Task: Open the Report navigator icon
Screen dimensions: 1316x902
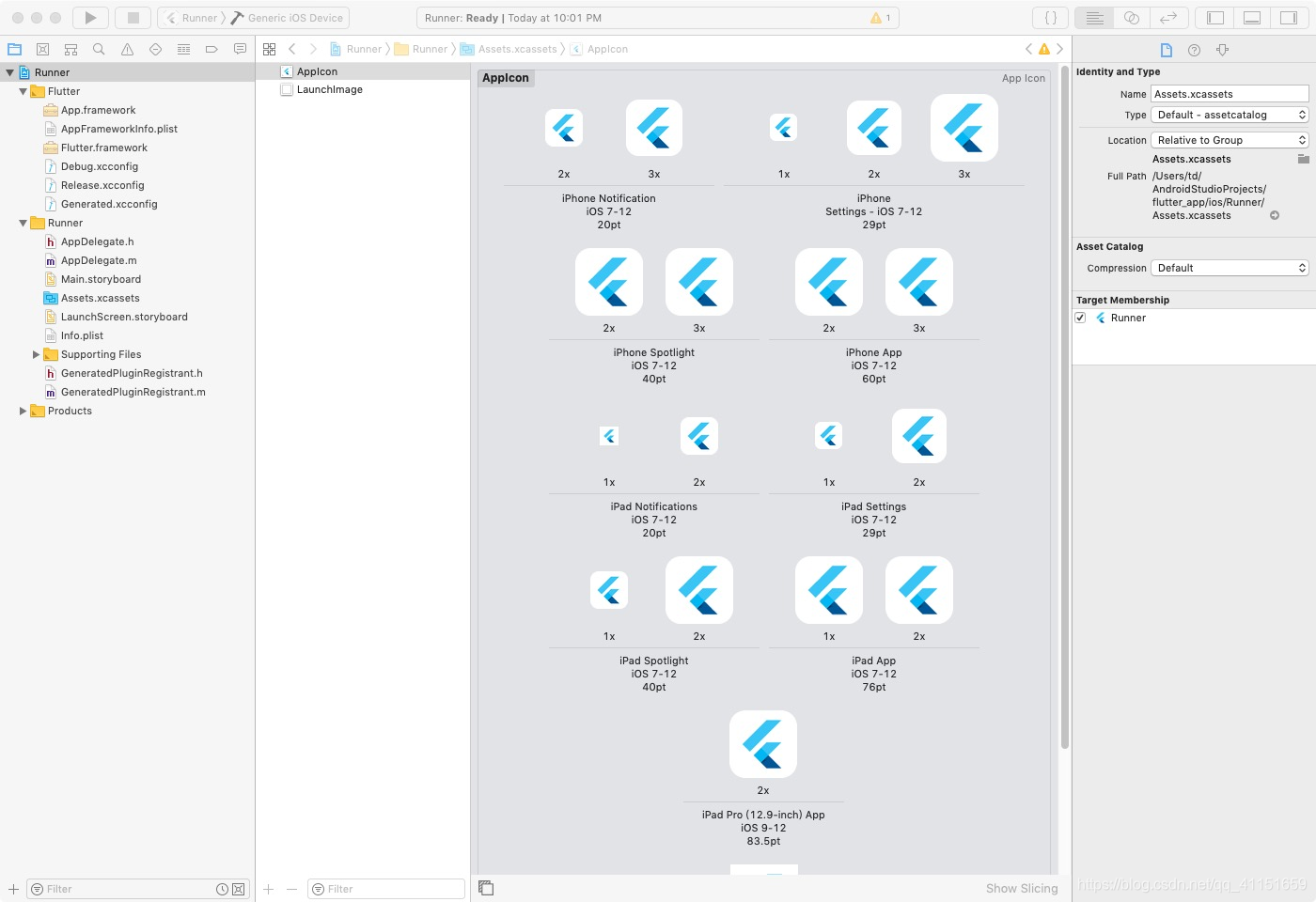Action: (x=240, y=49)
